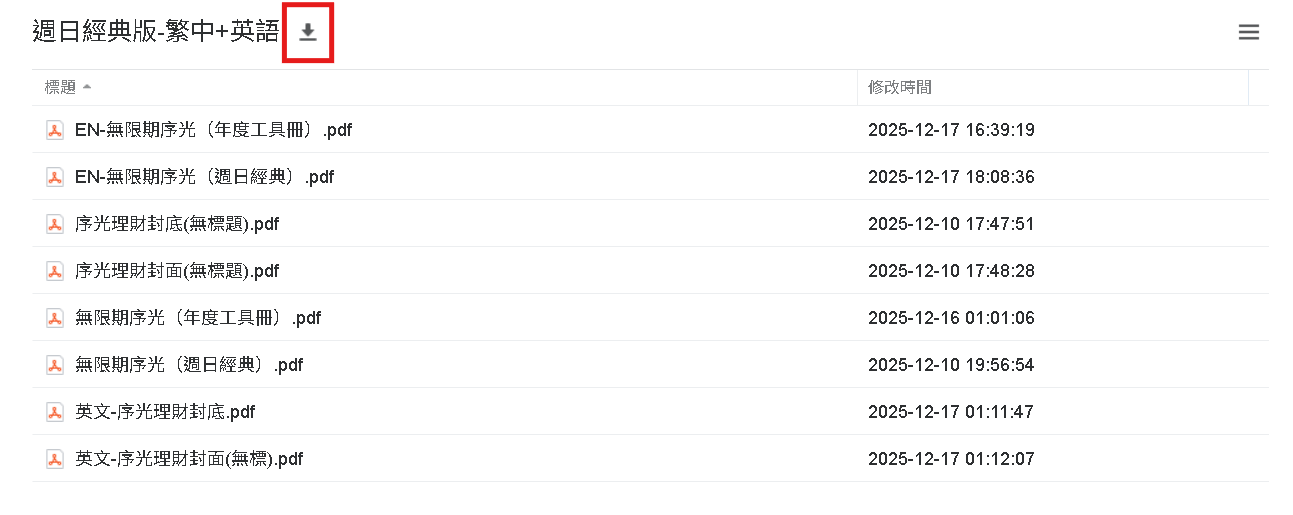The image size is (1293, 515).
Task: Sort files by 修改時間 column
Action: point(900,88)
